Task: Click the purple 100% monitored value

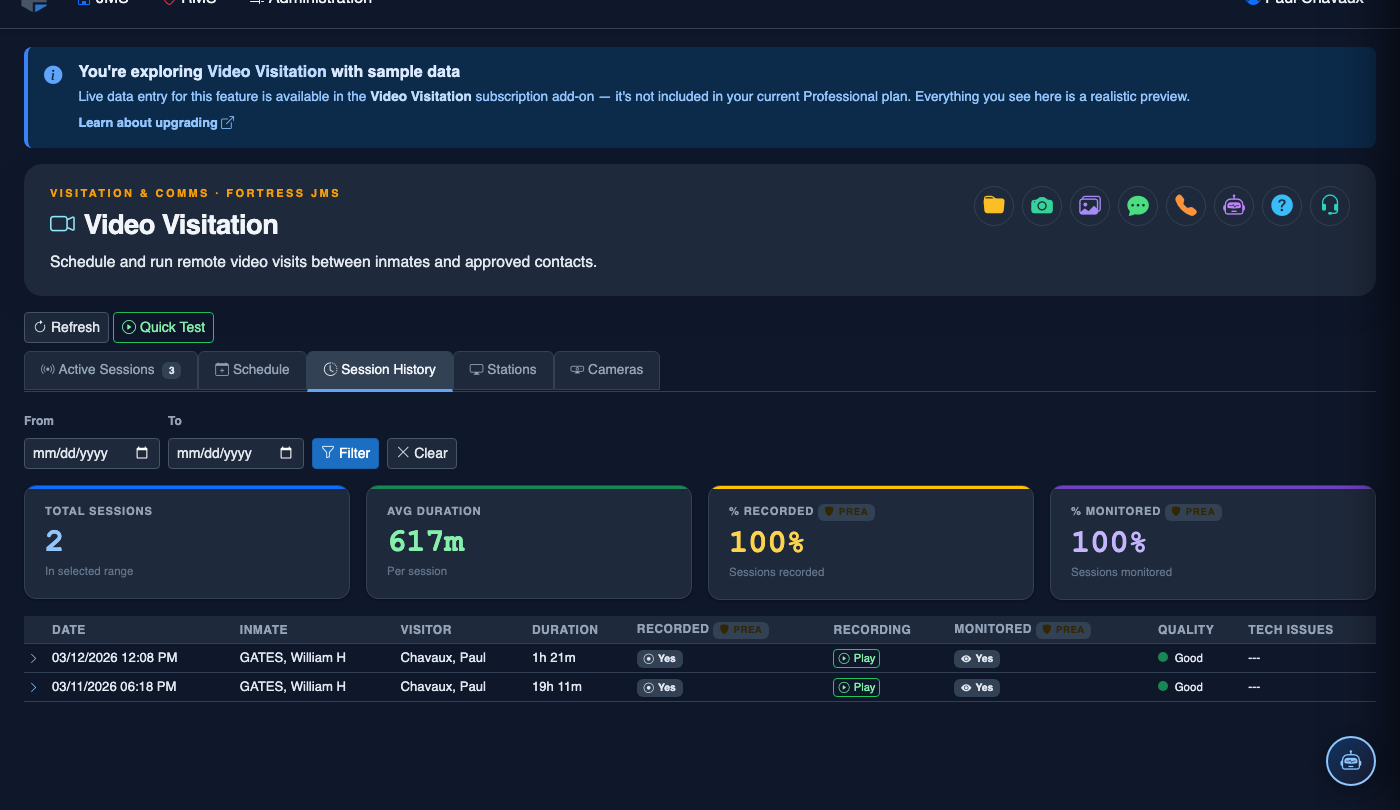Action: tap(1109, 541)
